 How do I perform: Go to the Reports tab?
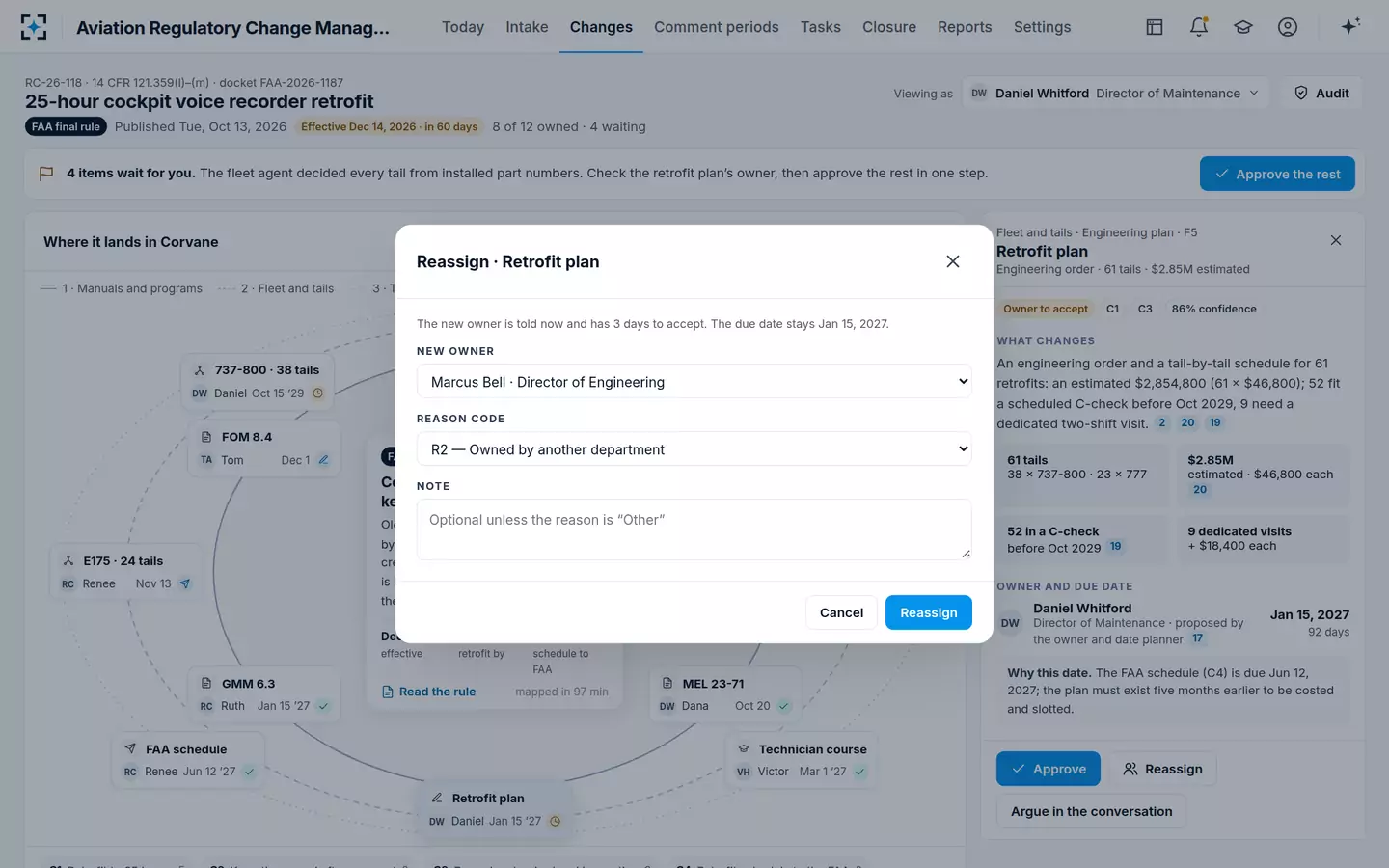point(965,27)
